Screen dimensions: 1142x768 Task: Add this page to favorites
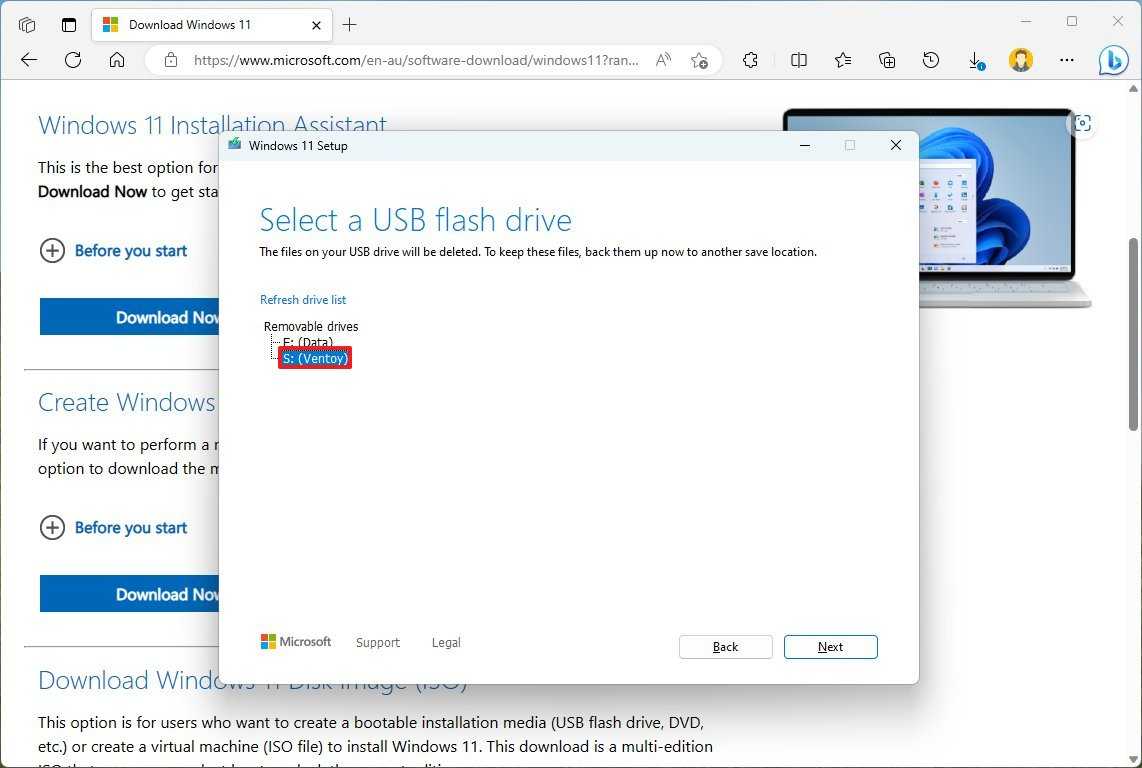point(699,60)
